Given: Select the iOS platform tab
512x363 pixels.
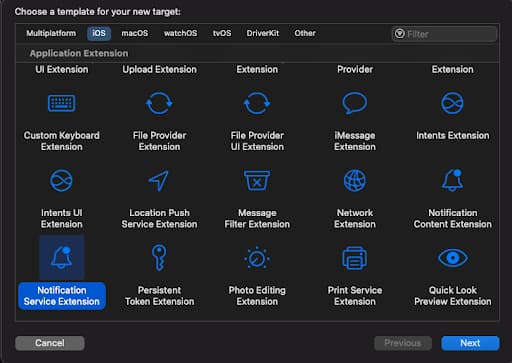Looking at the screenshot, I should (x=99, y=33).
